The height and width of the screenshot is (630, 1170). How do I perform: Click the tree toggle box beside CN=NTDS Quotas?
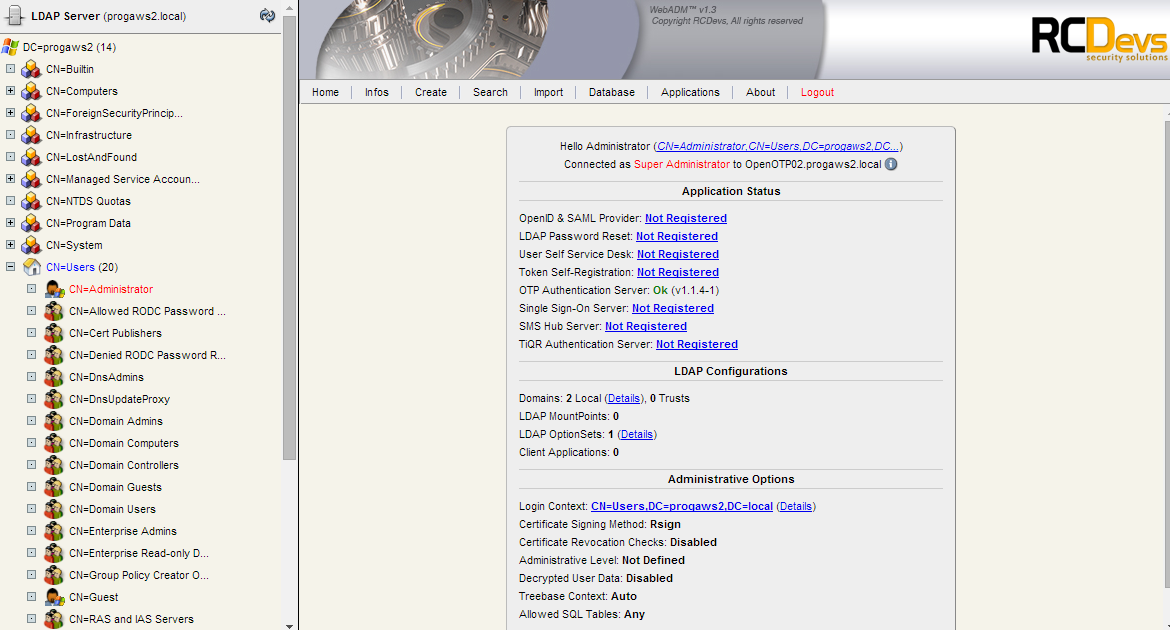coord(10,202)
